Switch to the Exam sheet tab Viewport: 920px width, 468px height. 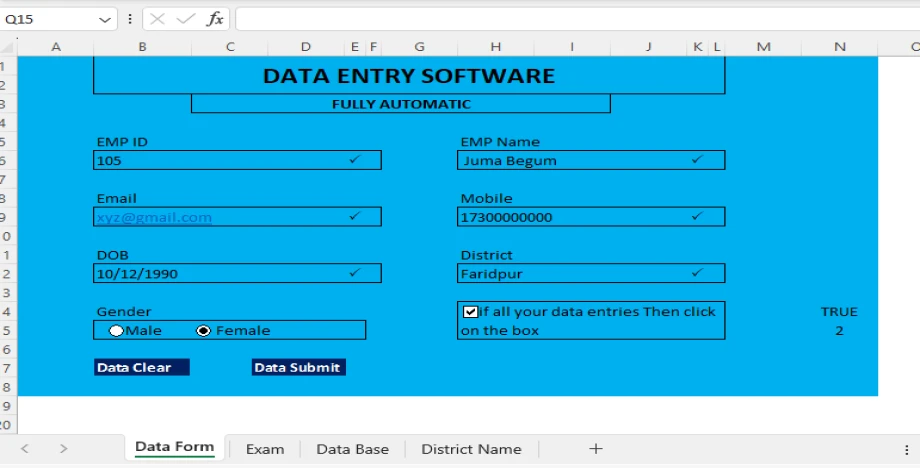point(265,449)
